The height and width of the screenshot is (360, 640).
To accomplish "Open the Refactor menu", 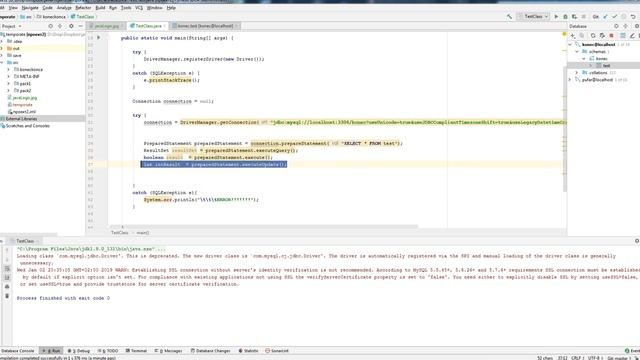I will (83, 8).
